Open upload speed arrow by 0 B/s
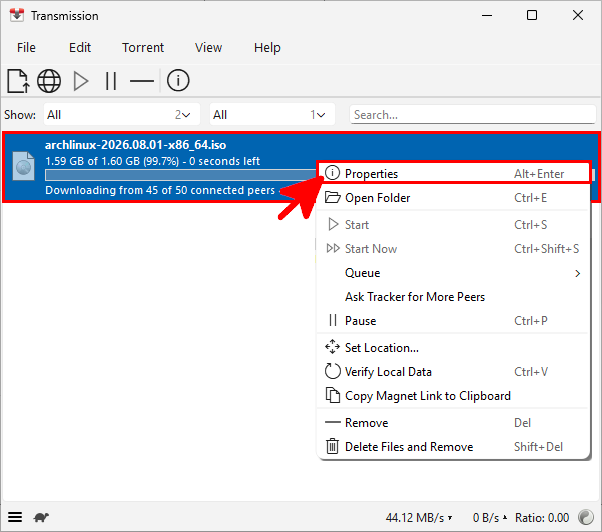 click(505, 517)
